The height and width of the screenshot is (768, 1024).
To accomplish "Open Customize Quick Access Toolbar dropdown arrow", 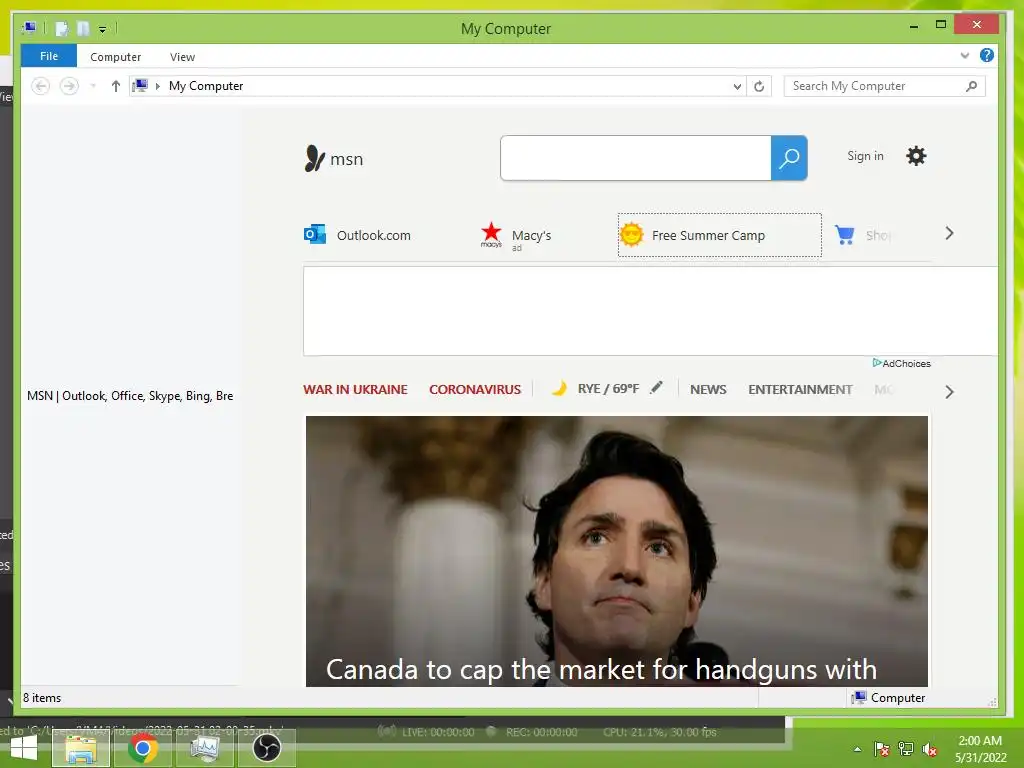I will [103, 29].
